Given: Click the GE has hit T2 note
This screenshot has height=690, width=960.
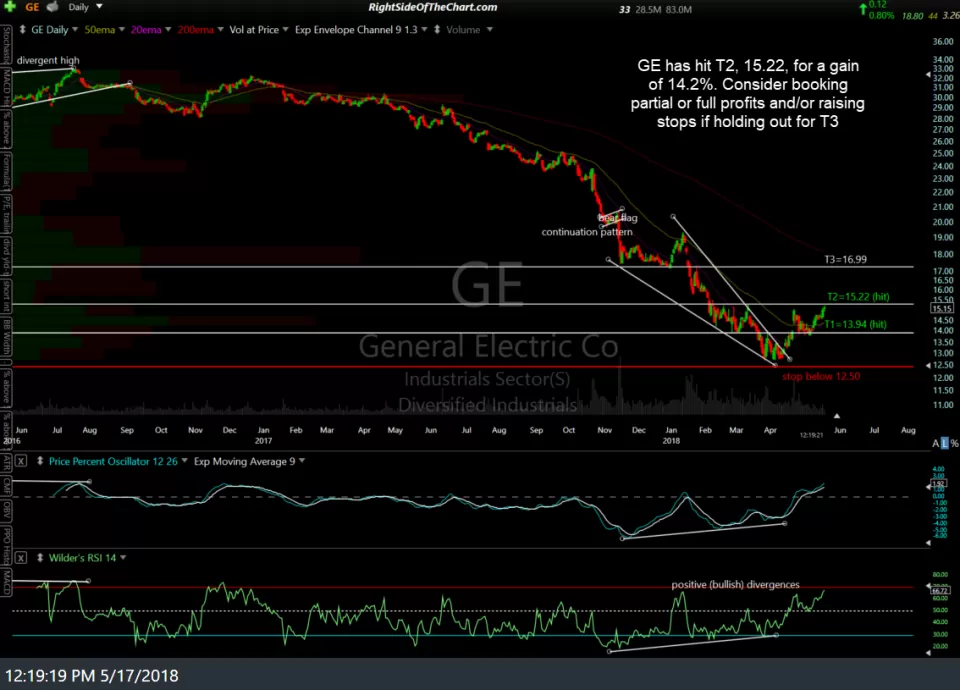Looking at the screenshot, I should click(x=748, y=93).
